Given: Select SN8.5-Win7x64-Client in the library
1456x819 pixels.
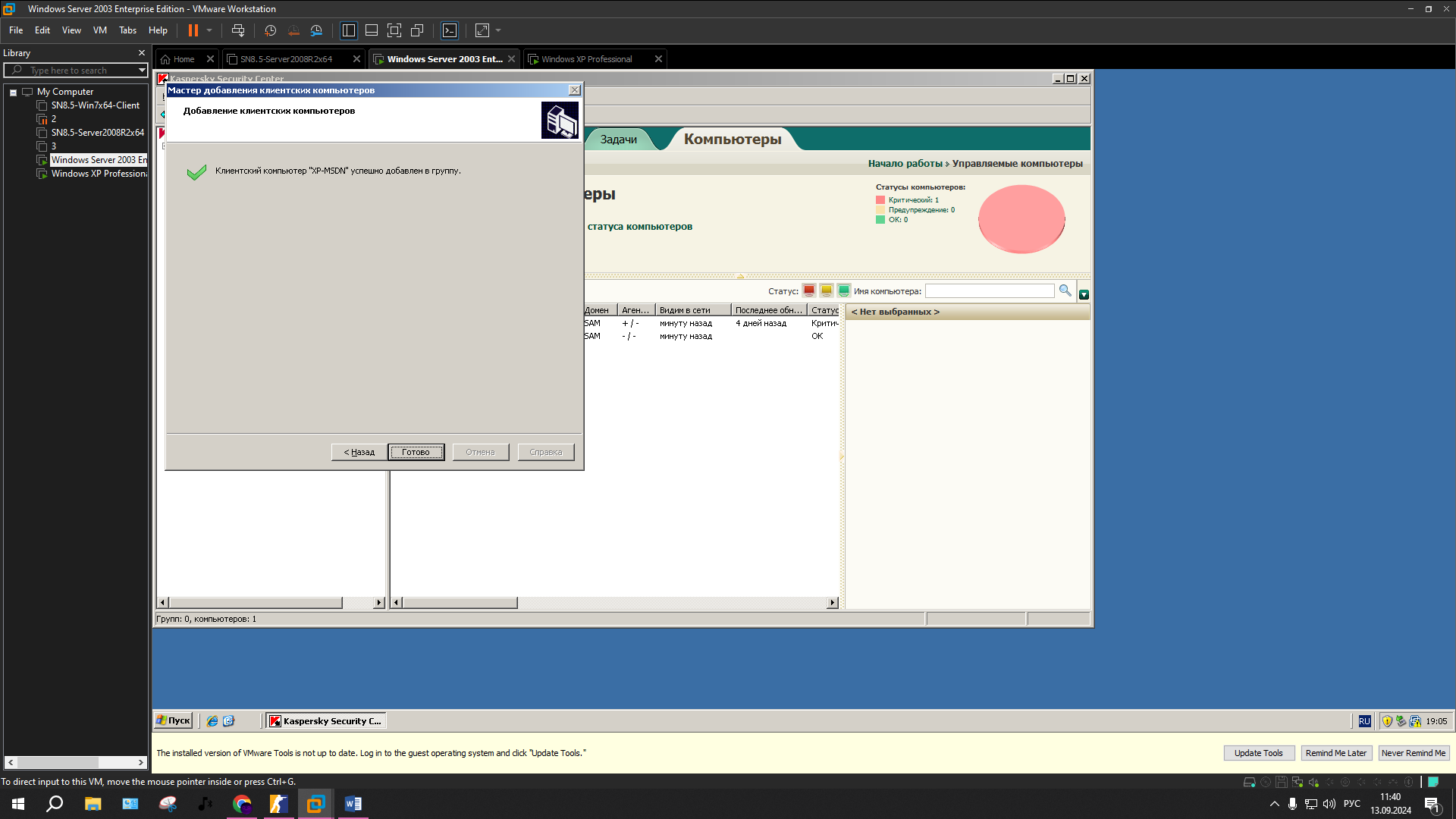Looking at the screenshot, I should (96, 105).
